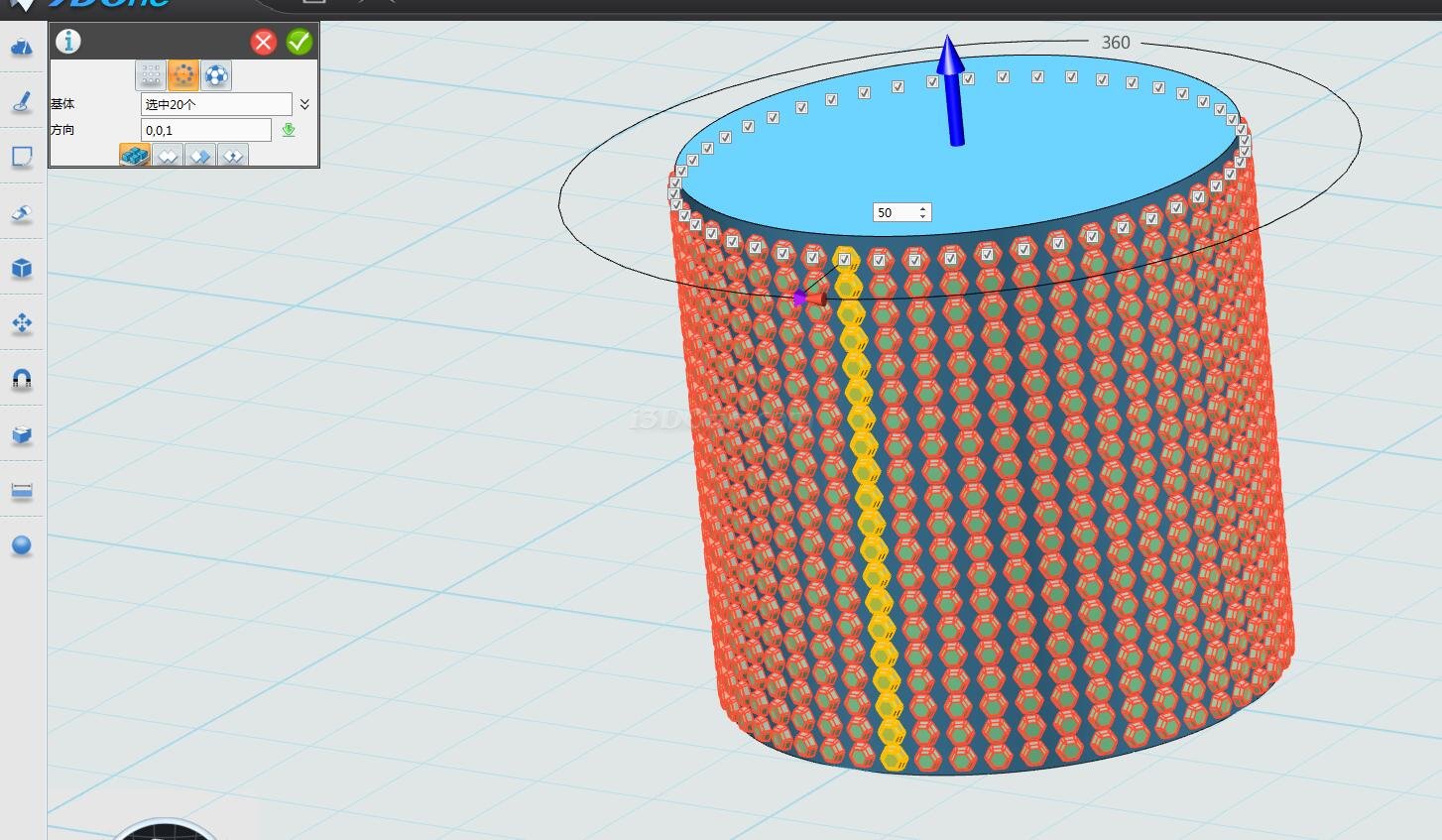Select the sphere material tool in sidebar
The image size is (1442, 840).
[21, 545]
